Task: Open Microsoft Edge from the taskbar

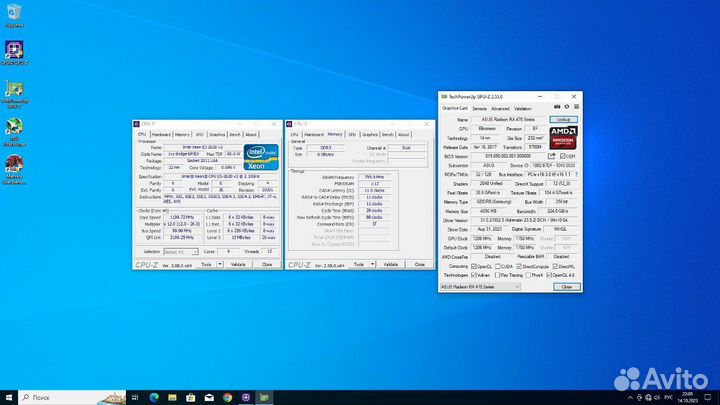Action: tap(154, 397)
